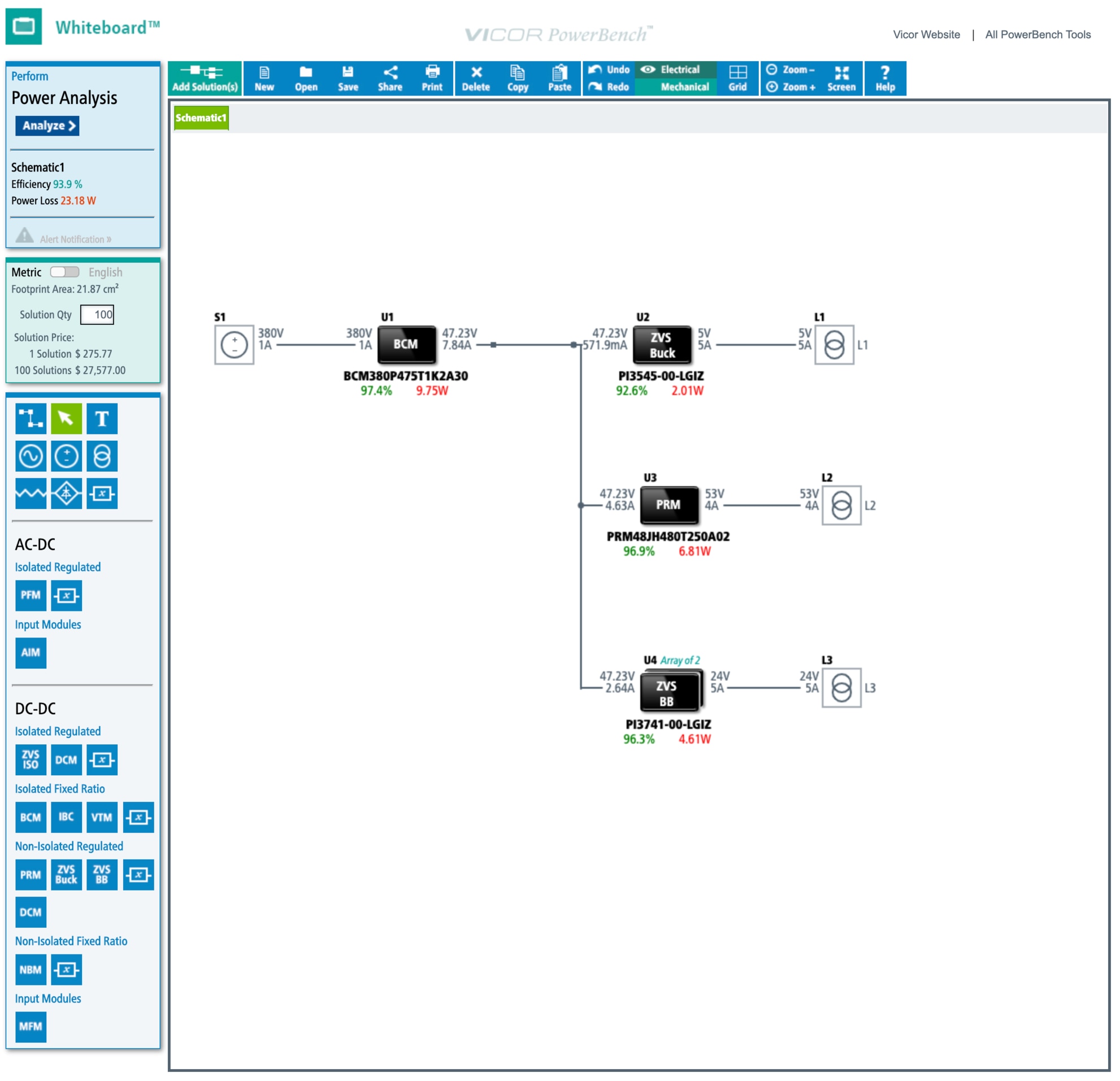Screen dimensions: 1120x1081
Task: Click the Schematic1 tab
Action: point(201,118)
